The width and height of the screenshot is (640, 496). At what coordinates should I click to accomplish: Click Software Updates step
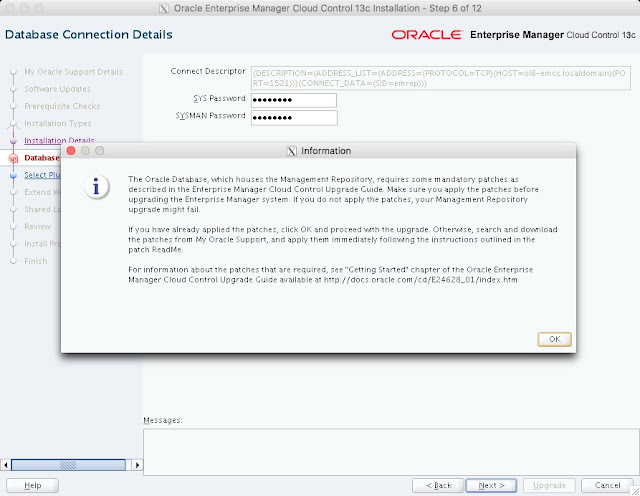[57, 89]
